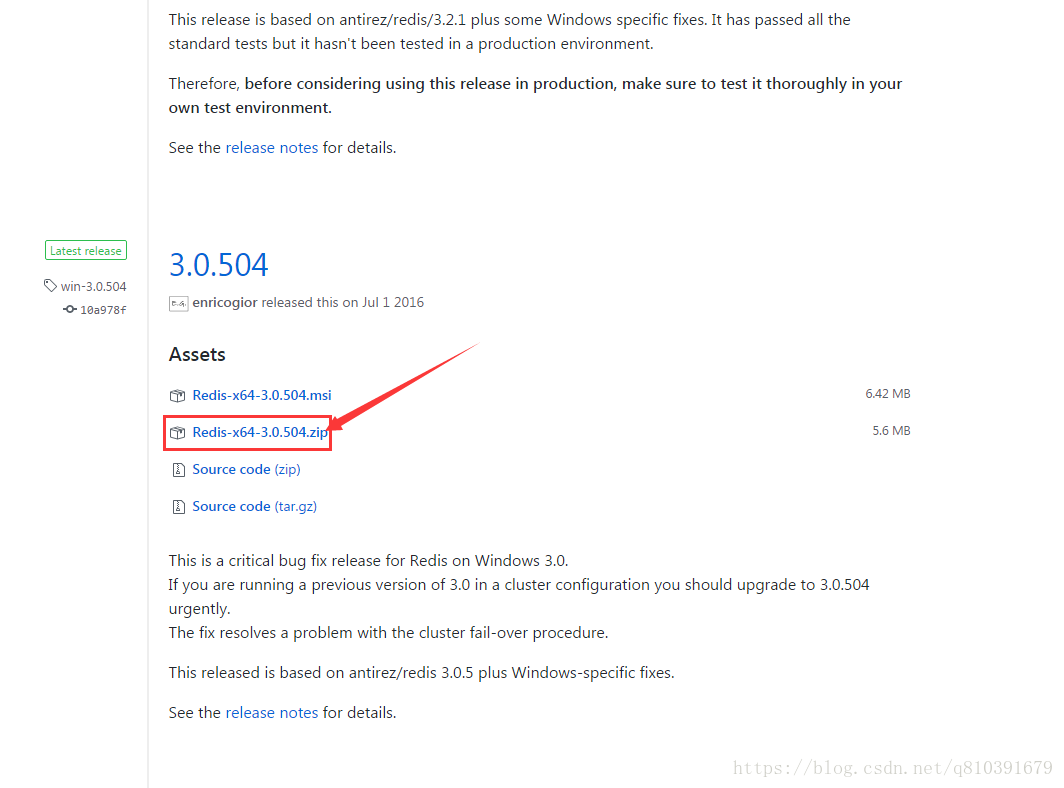Click the commit icon next to 10a978f
Image resolution: width=1064 pixels, height=788 pixels.
[70, 309]
